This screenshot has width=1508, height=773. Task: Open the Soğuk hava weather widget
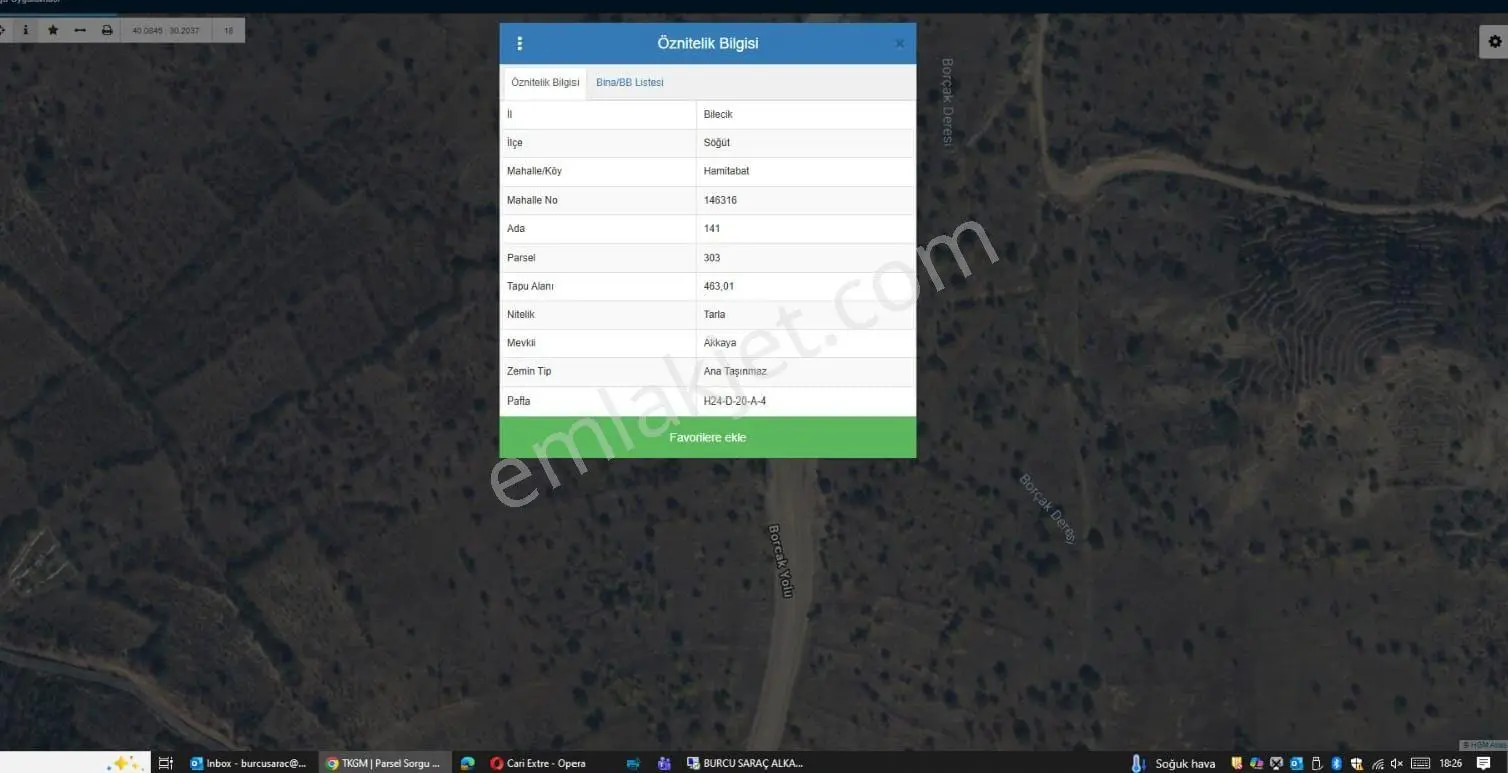tap(1173, 763)
